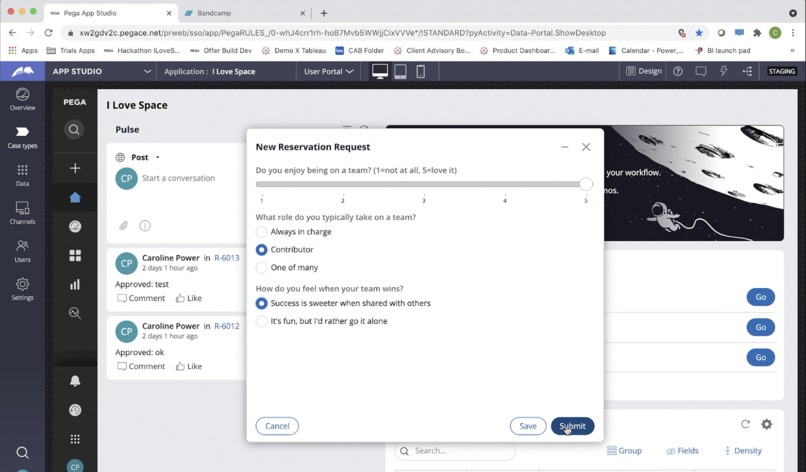
Task: Comment on the Approved: test post
Action: click(141, 298)
